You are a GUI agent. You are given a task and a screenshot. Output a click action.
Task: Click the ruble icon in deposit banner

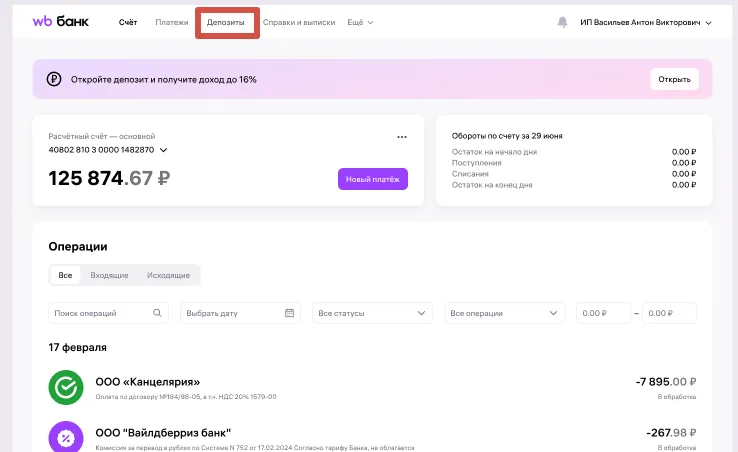click(x=54, y=79)
